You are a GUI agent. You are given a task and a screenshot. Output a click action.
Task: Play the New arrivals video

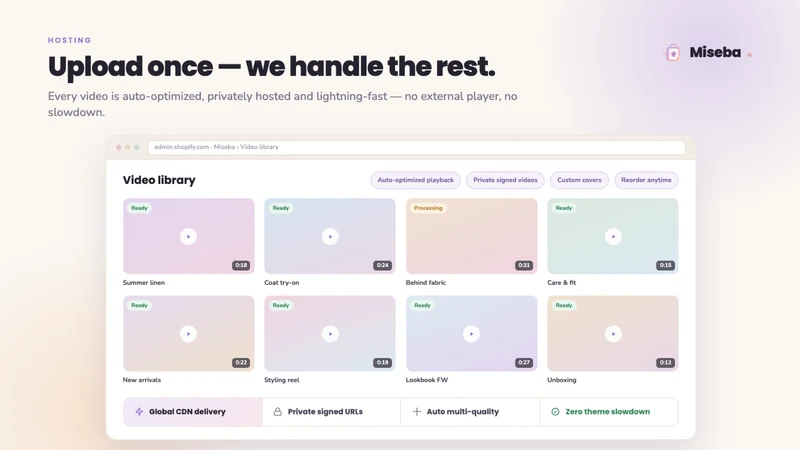[x=188, y=334]
